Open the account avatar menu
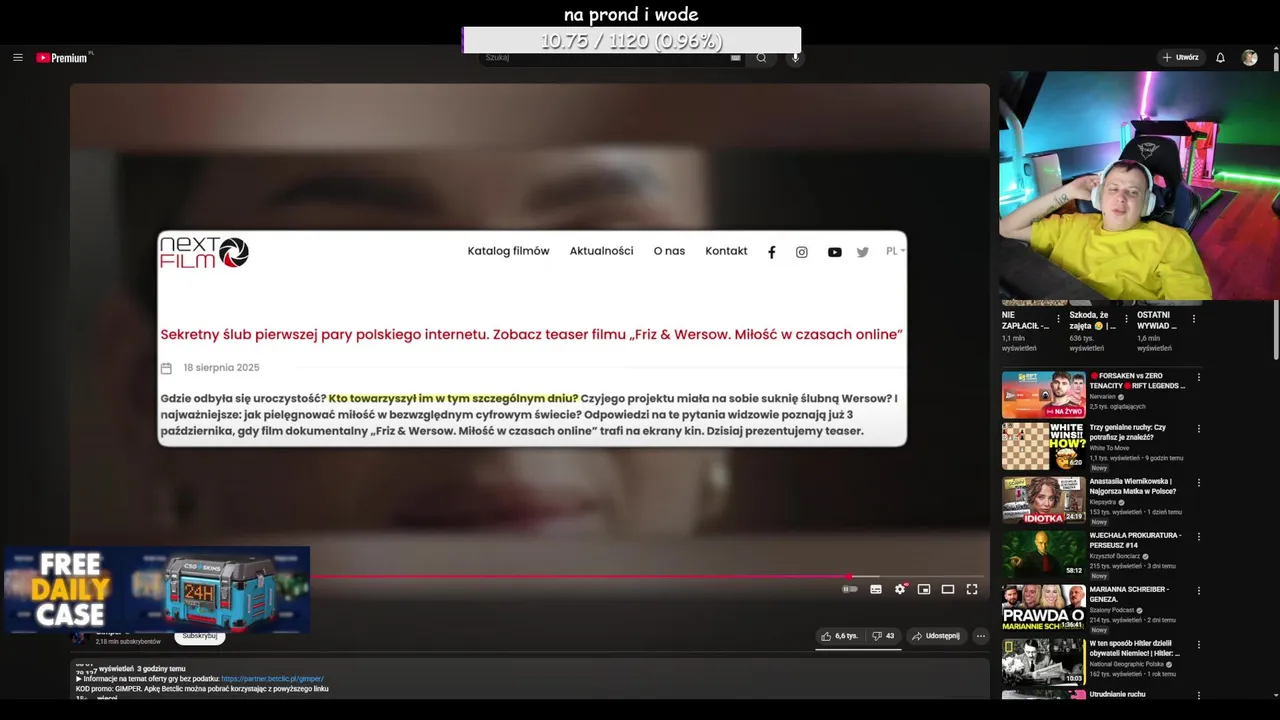Image resolution: width=1280 pixels, height=720 pixels. tap(1249, 58)
